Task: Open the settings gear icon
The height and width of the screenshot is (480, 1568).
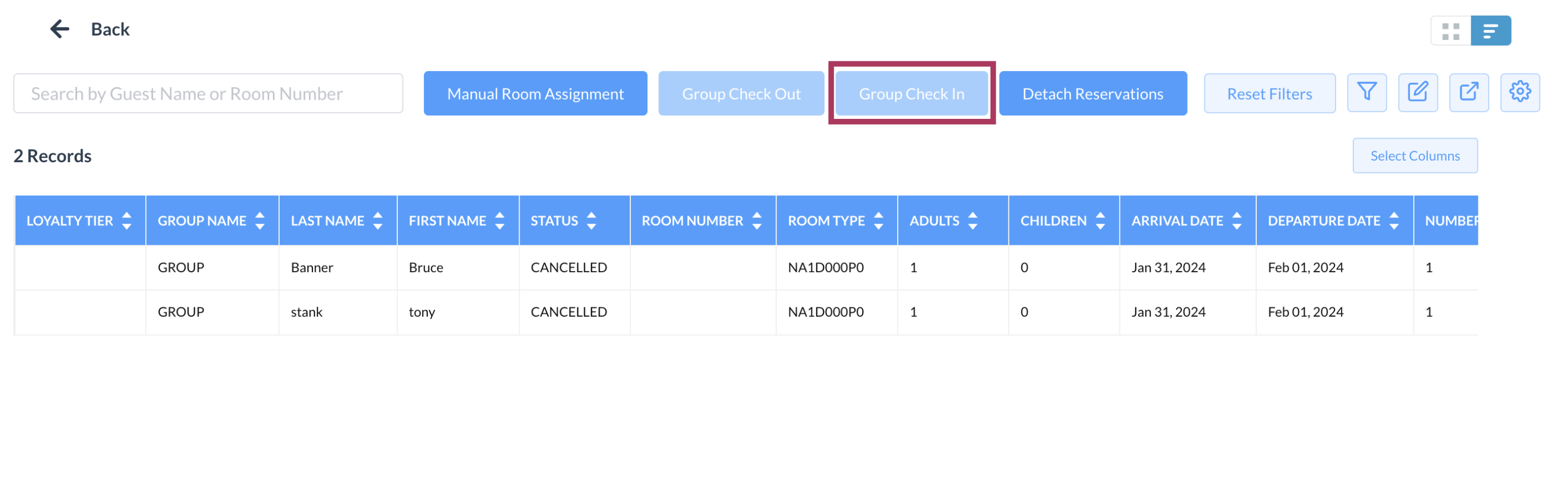Action: click(1519, 93)
